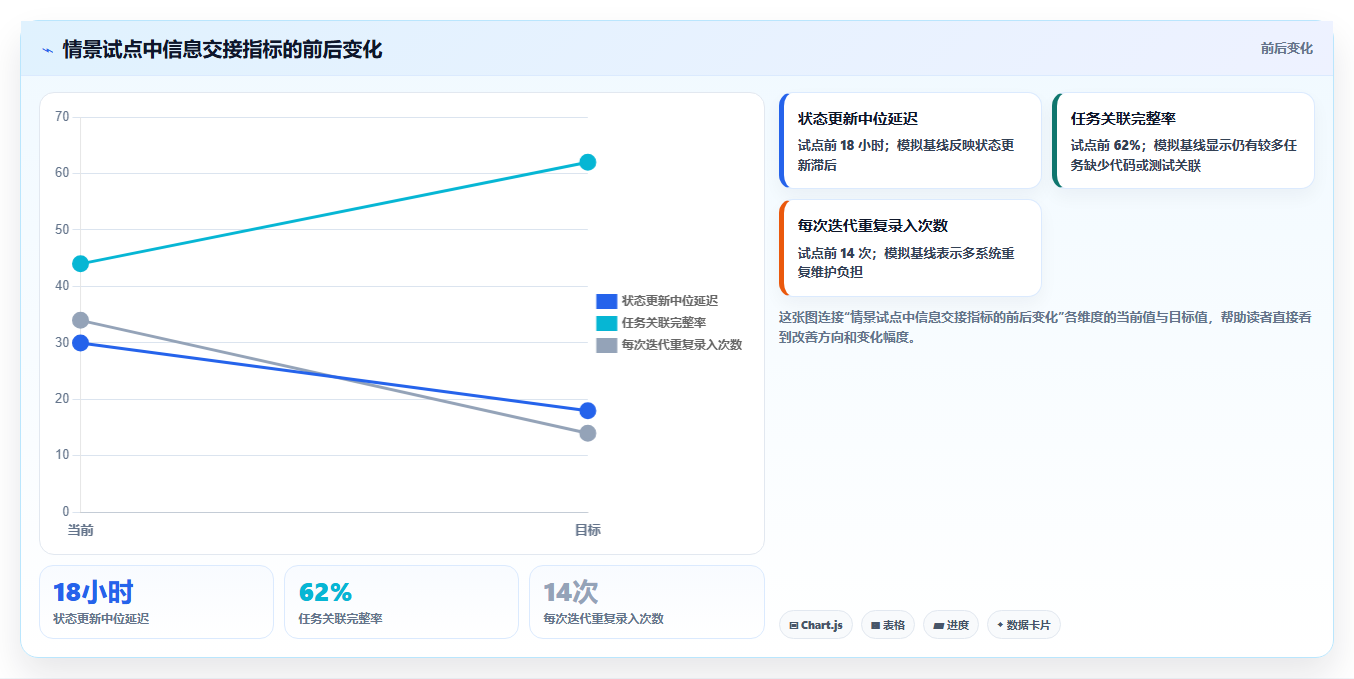
Task: Open the 任务关联完整率 detail card
Action: point(1183,141)
